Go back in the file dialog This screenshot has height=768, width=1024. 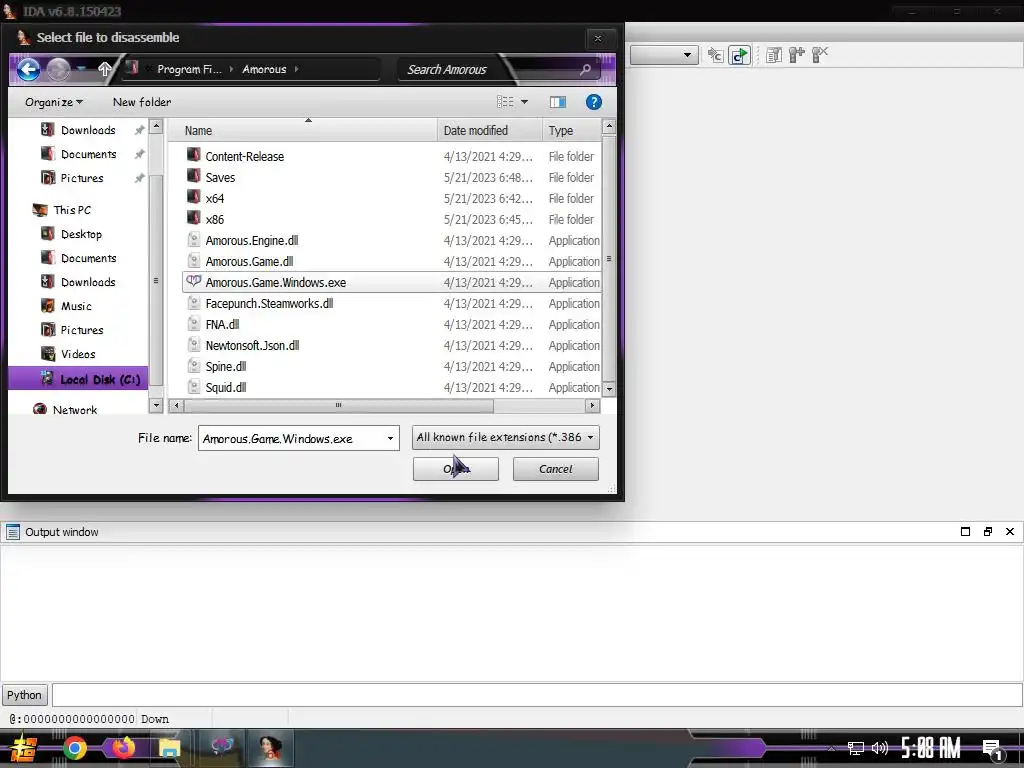tap(29, 69)
